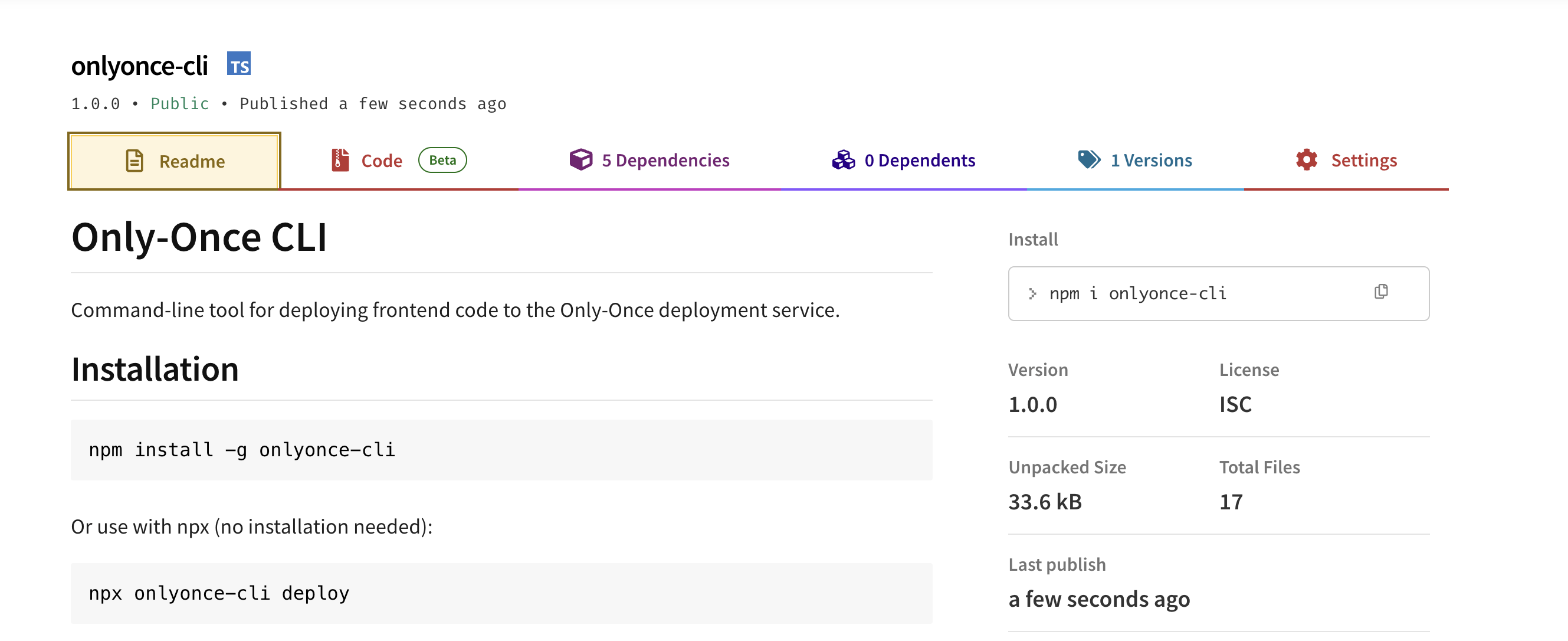Screen dimensions: 1568x641
Task: Open the 5 Dependencies tab
Action: coord(665,159)
